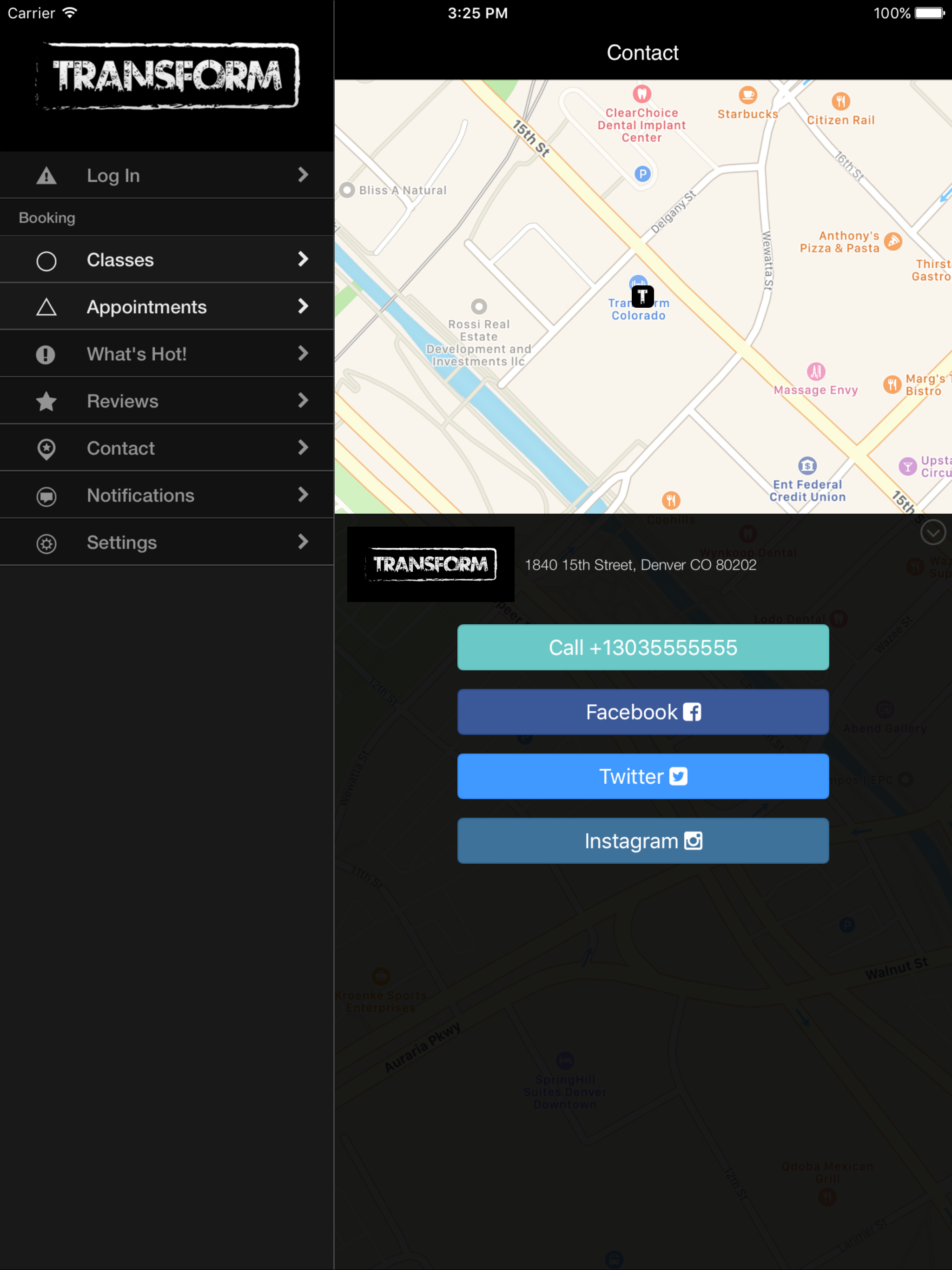Open the Facebook page button
Viewport: 952px width, 1270px height.
(x=643, y=712)
